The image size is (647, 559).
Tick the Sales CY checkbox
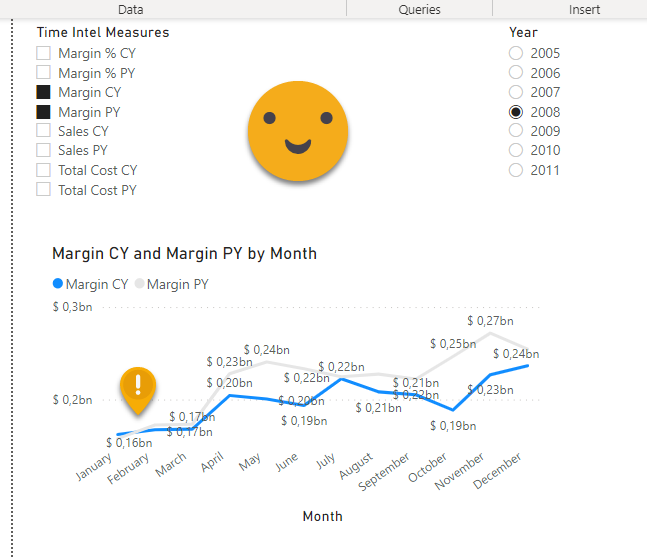coord(44,131)
